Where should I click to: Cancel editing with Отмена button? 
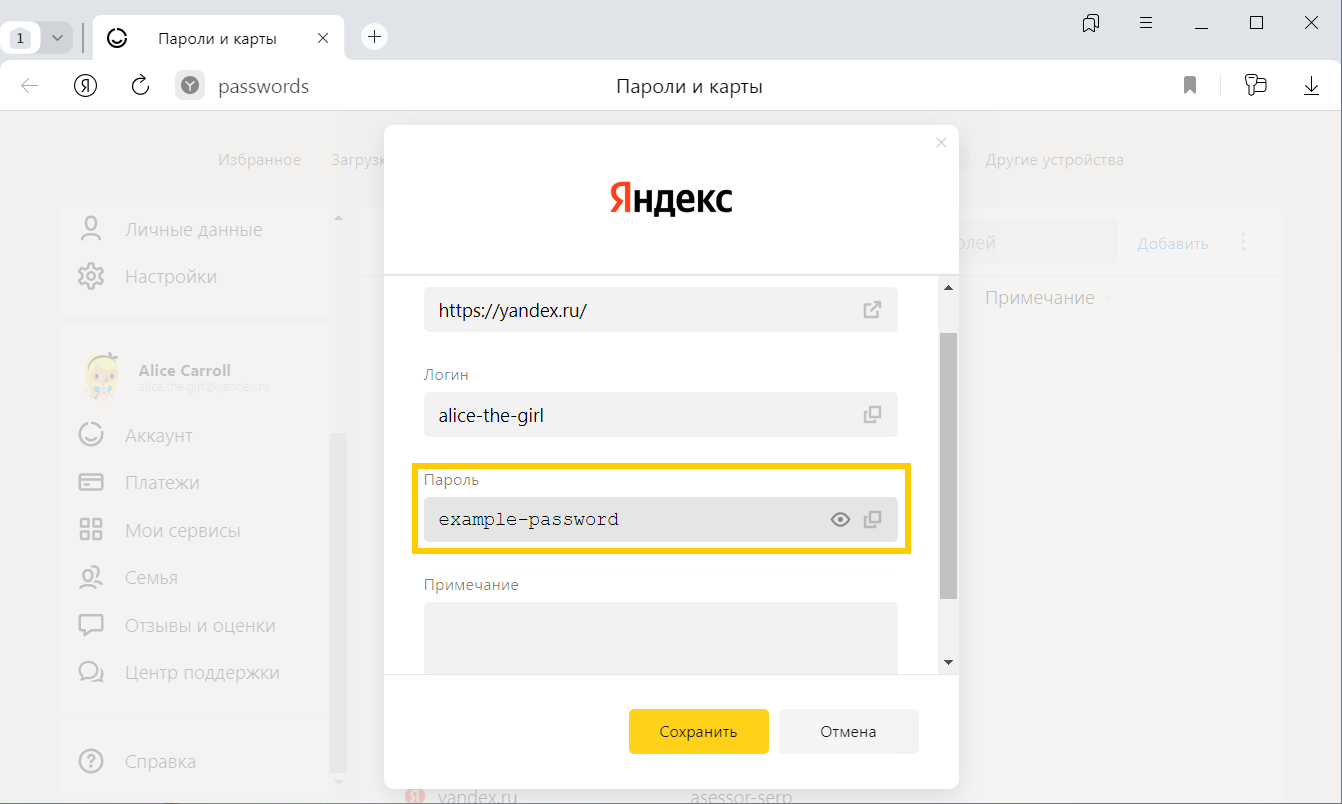point(848,731)
